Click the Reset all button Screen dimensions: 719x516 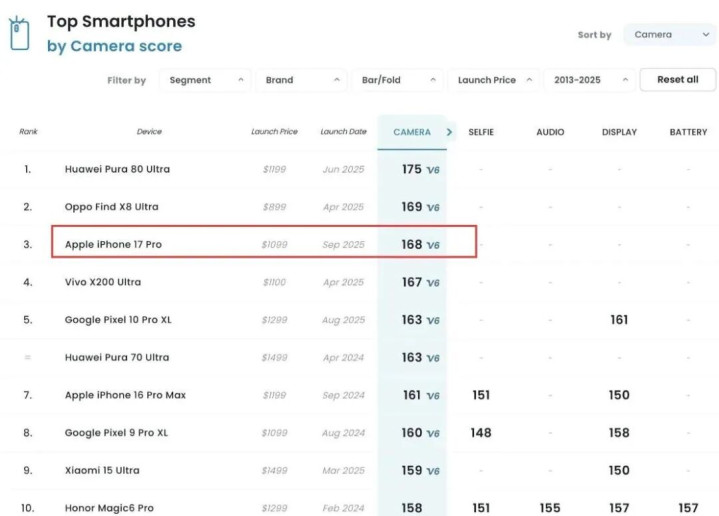[x=678, y=80]
